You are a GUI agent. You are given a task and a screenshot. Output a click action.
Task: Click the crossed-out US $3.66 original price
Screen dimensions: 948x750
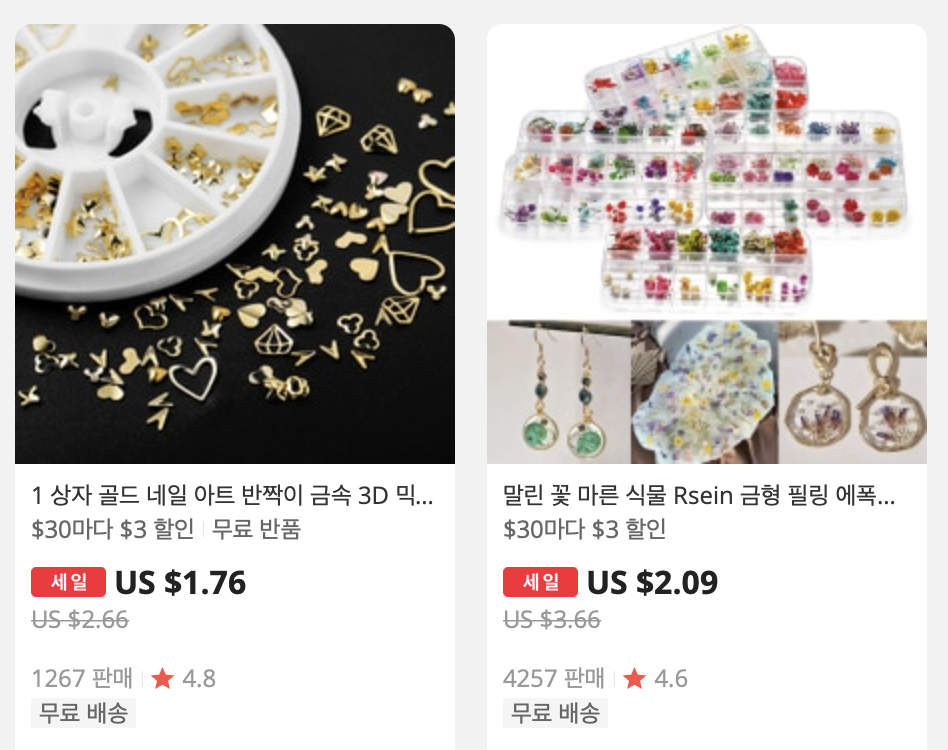(552, 620)
